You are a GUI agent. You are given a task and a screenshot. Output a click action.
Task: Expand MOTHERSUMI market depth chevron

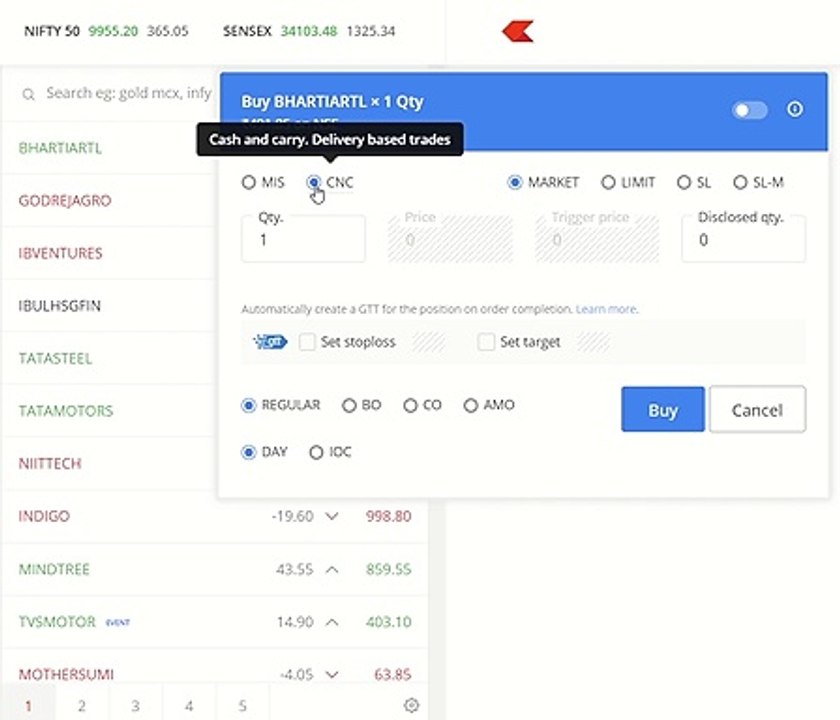click(332, 674)
